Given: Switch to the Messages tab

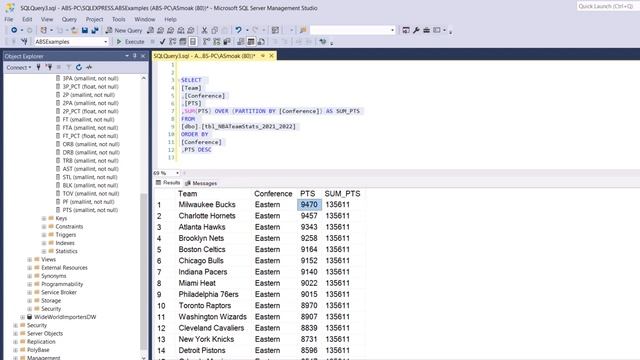Looking at the screenshot, I should [x=201, y=183].
